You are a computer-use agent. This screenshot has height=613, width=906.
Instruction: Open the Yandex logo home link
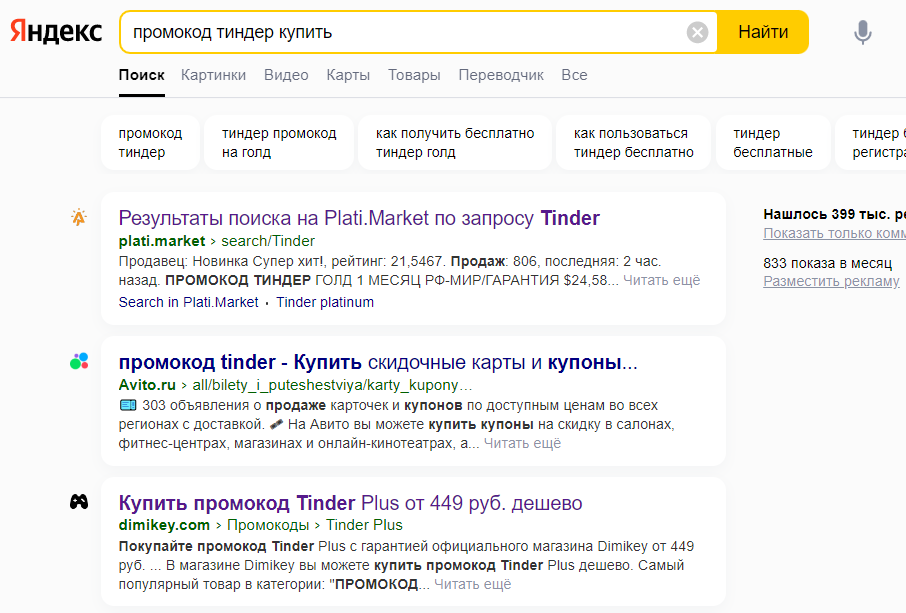56,32
